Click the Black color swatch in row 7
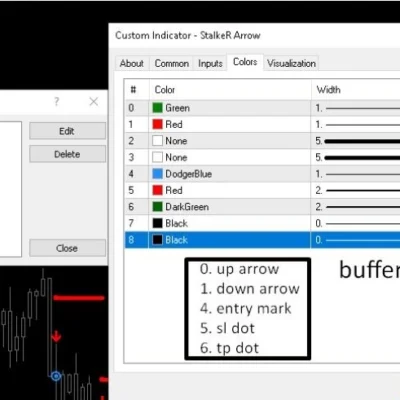 pos(157,223)
